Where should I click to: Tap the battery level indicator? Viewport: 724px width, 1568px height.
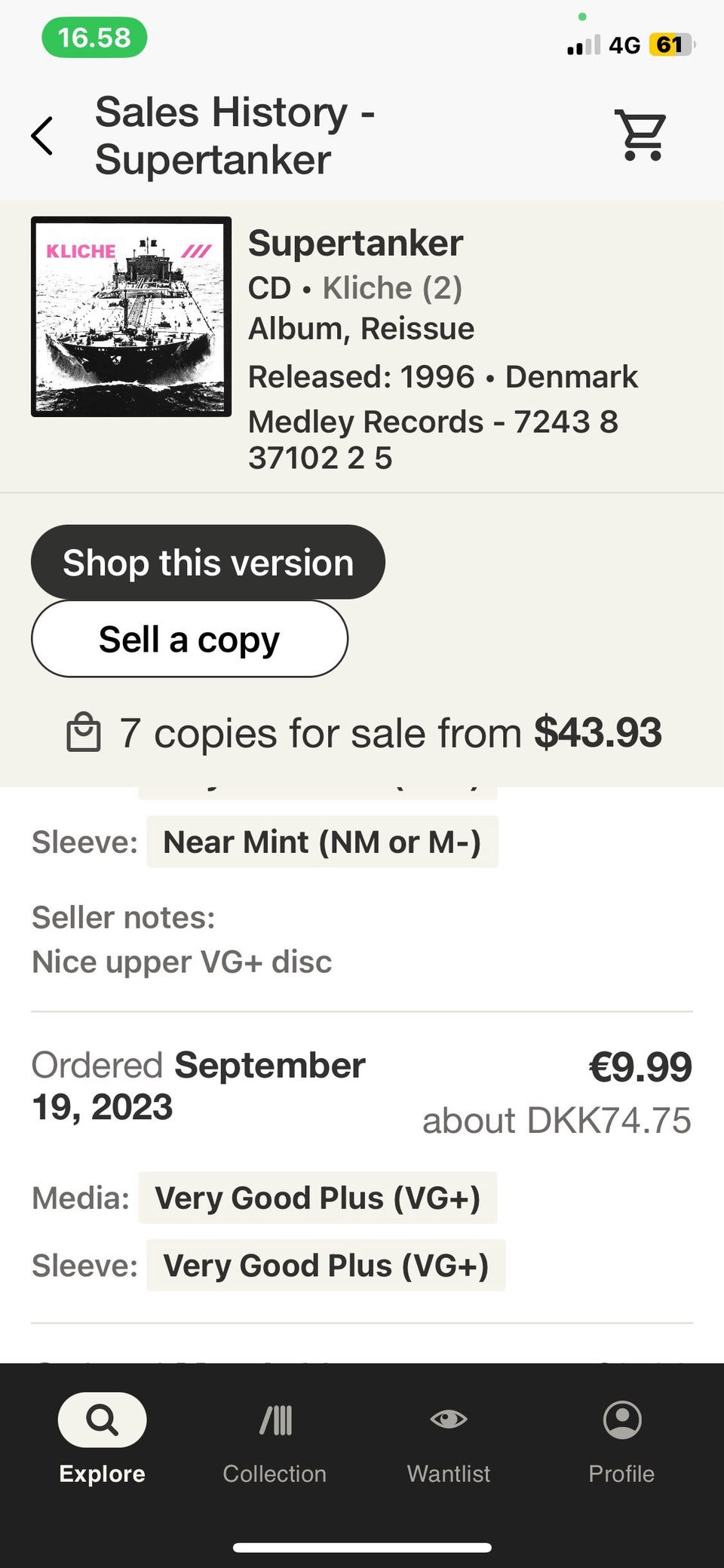coord(671,45)
